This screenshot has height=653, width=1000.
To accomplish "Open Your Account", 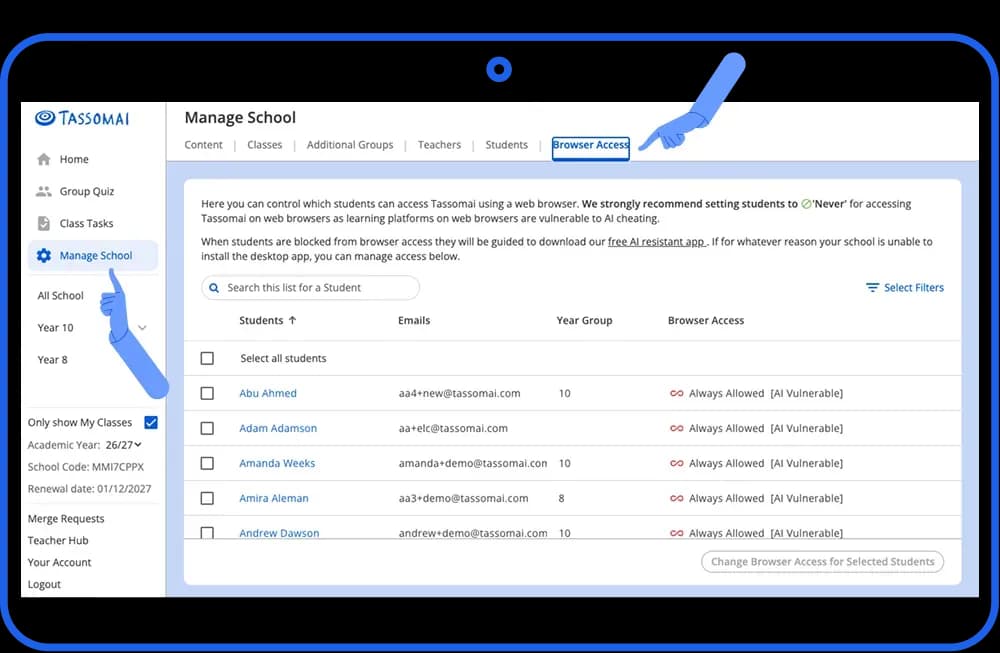I will (59, 562).
